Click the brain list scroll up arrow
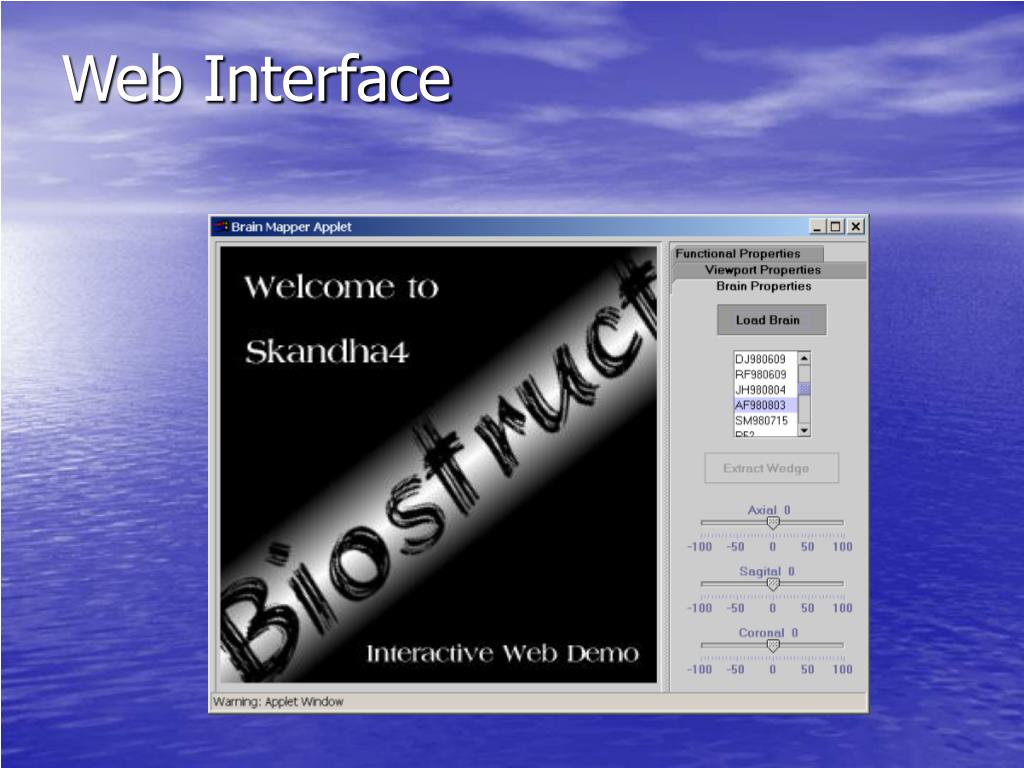 tap(805, 358)
